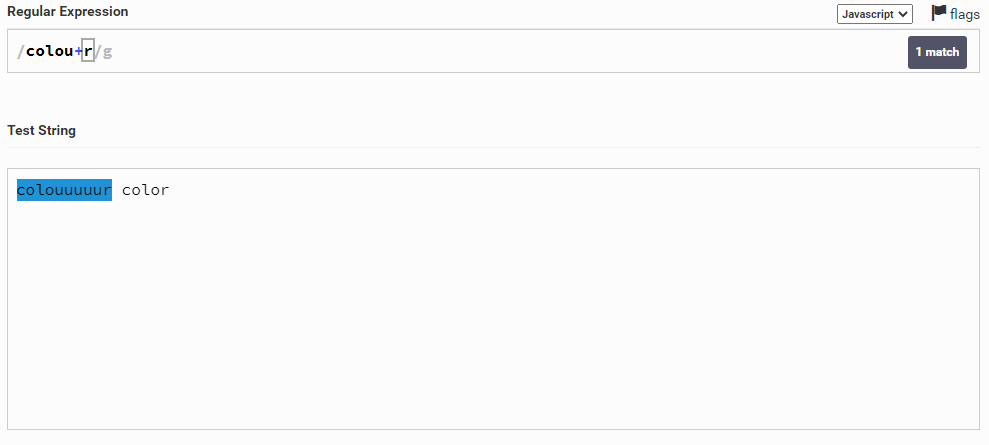The height and width of the screenshot is (445, 989).
Task: Click the boxed 'r' character in regex
Action: click(88, 51)
